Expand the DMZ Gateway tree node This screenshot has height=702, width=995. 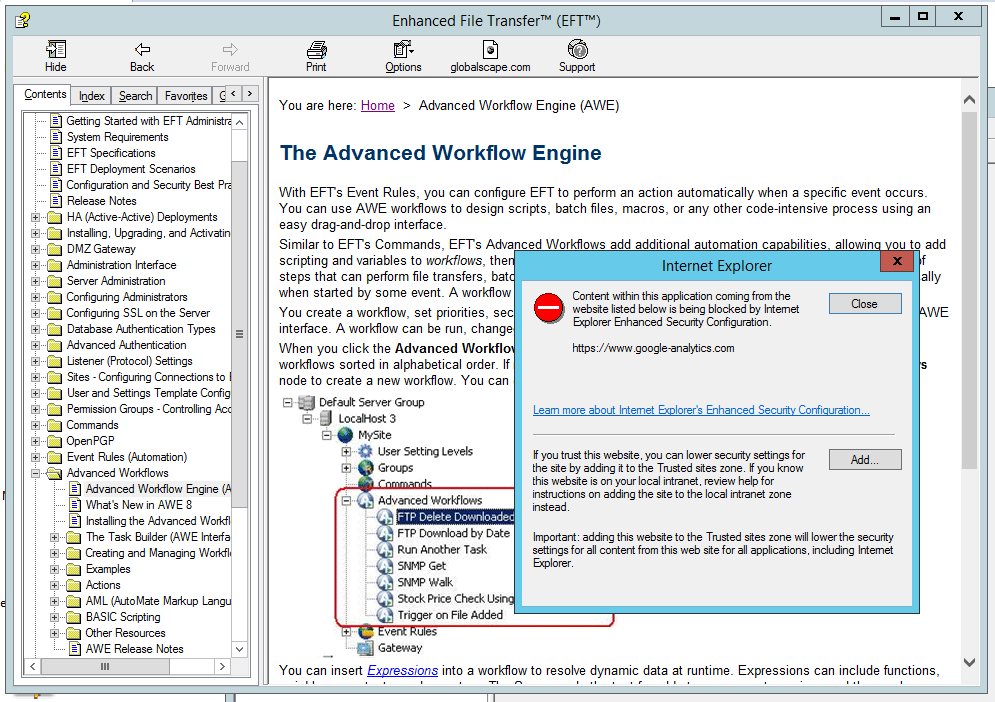(x=36, y=249)
